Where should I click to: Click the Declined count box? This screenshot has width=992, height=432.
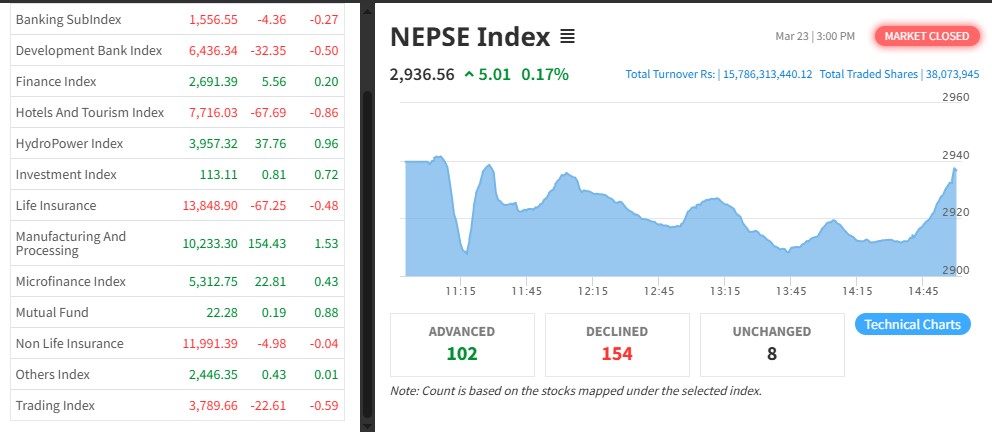(617, 343)
